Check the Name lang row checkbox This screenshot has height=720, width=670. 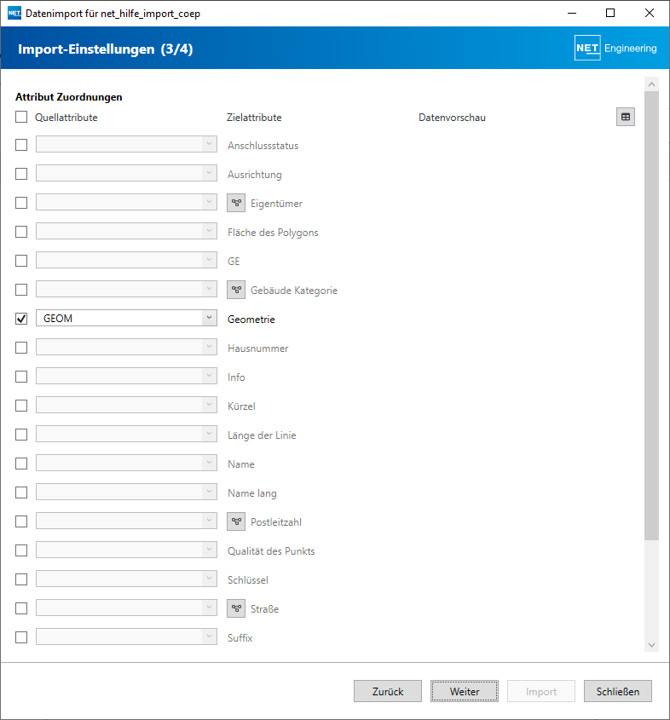click(21, 493)
